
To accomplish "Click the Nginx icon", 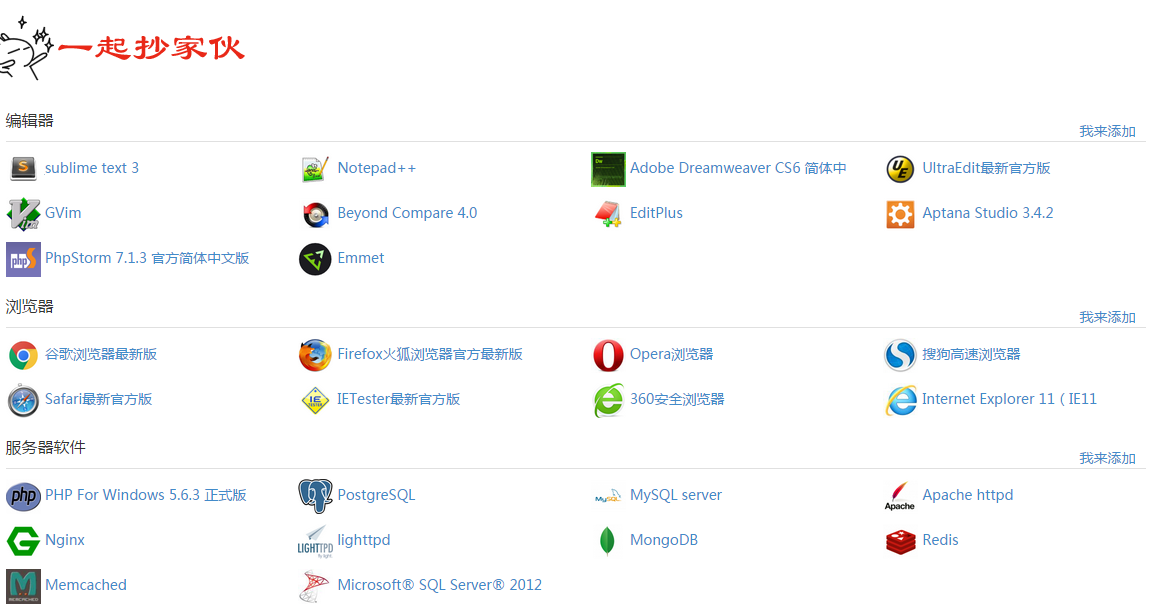I will pos(23,541).
